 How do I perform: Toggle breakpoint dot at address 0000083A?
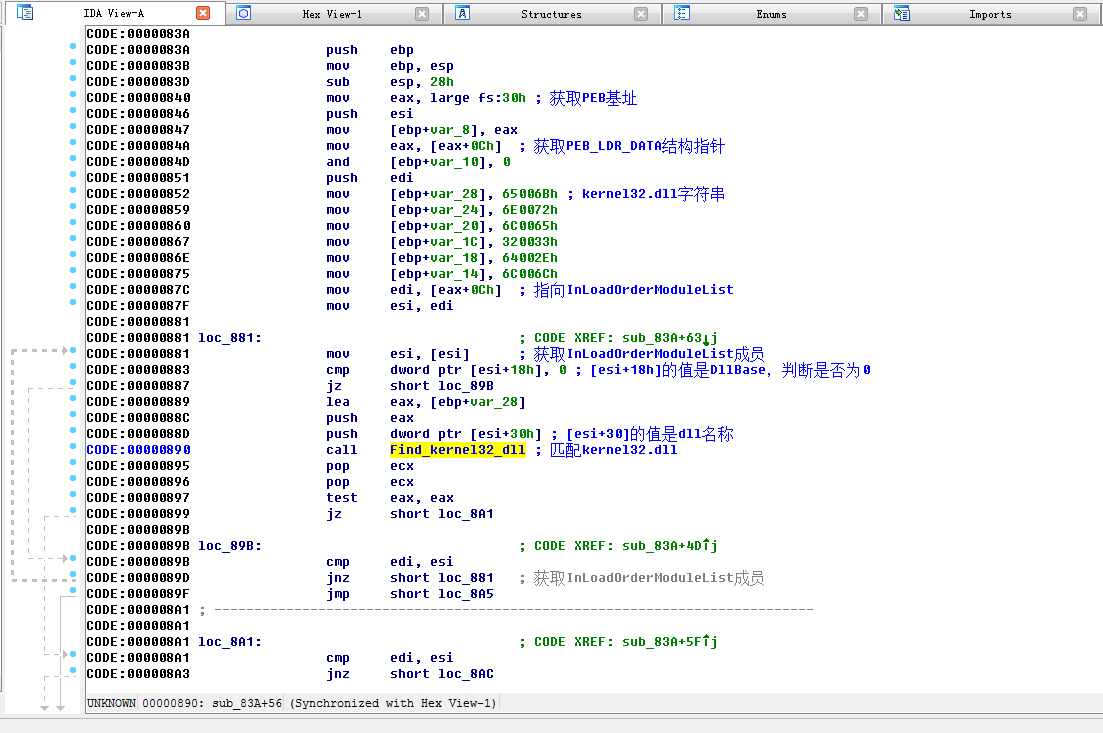click(x=72, y=46)
